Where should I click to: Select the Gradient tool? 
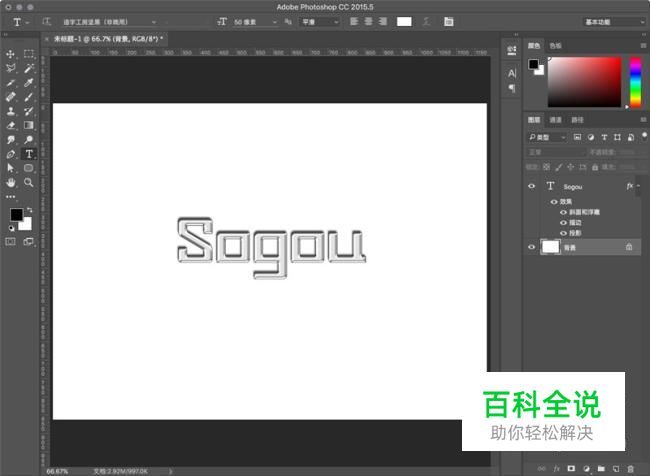[x=29, y=125]
